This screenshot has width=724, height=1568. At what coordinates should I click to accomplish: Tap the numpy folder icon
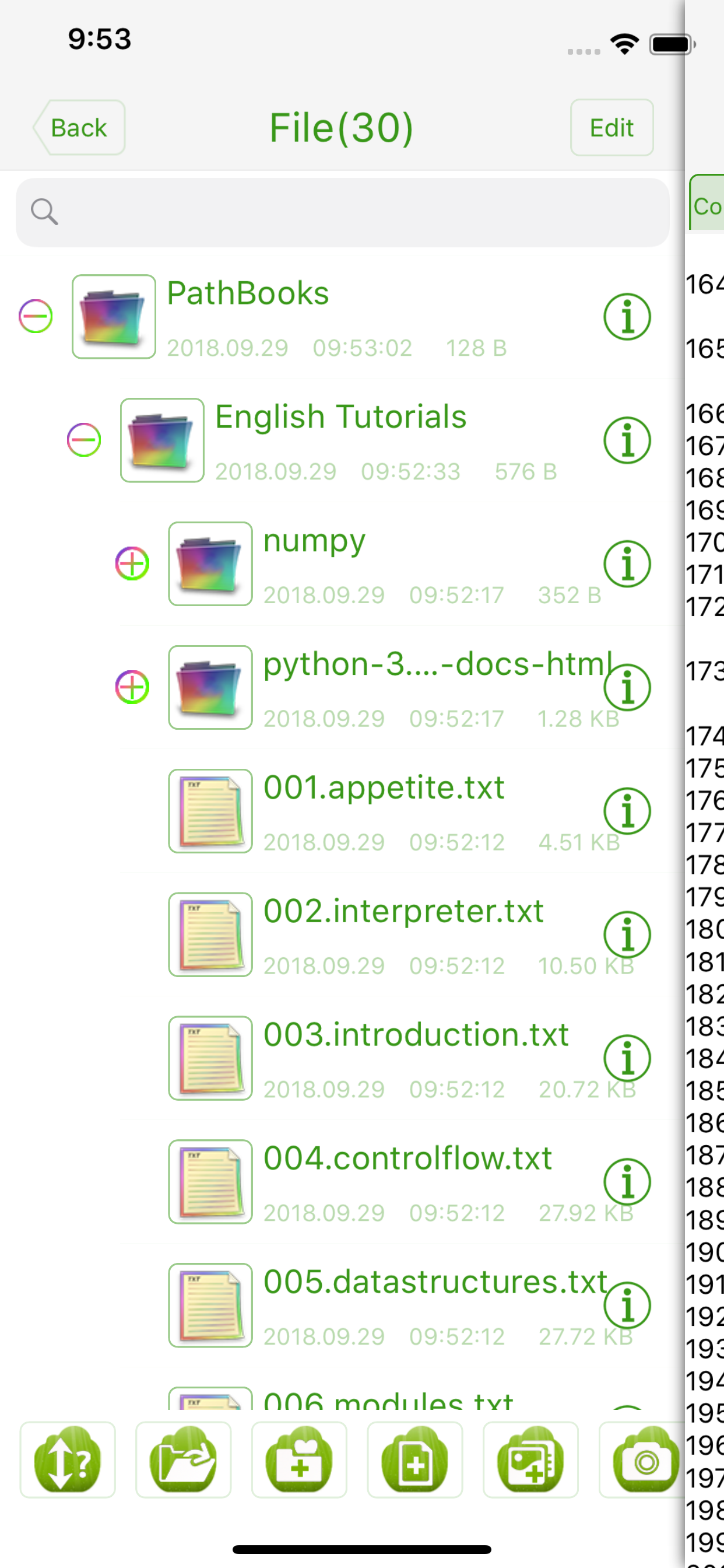210,563
